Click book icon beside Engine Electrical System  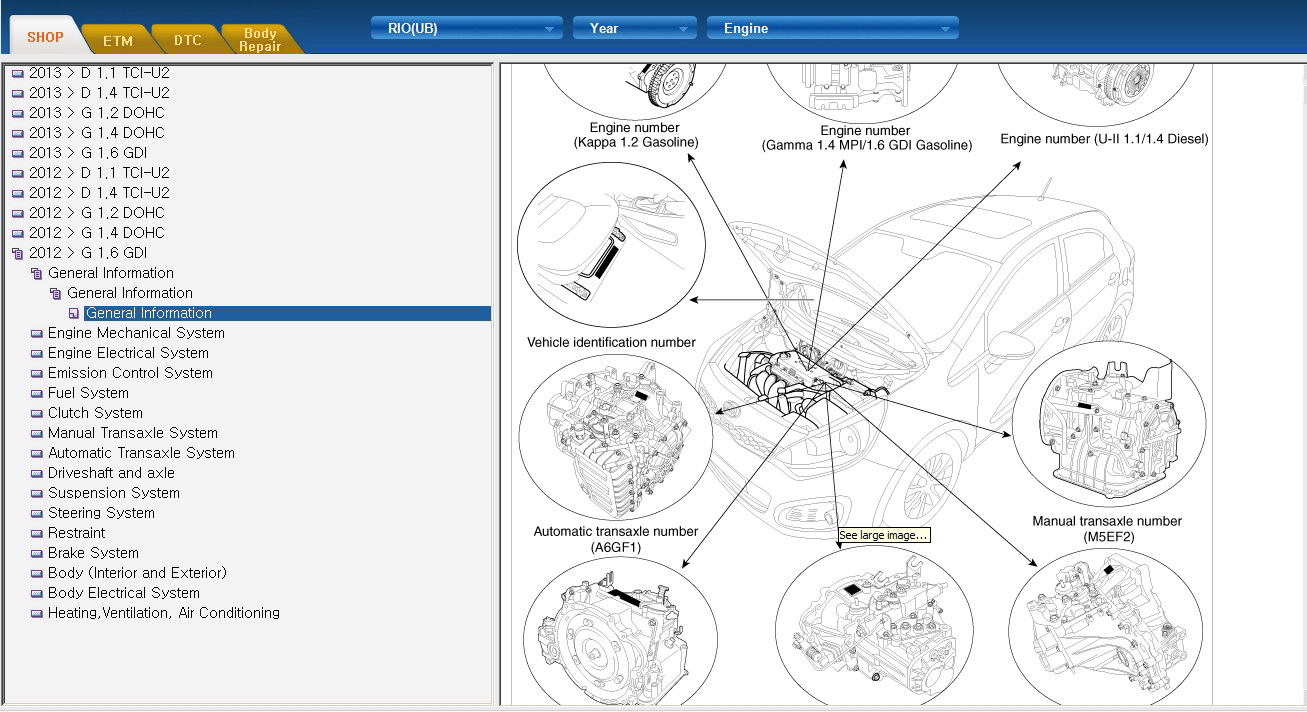coord(37,353)
